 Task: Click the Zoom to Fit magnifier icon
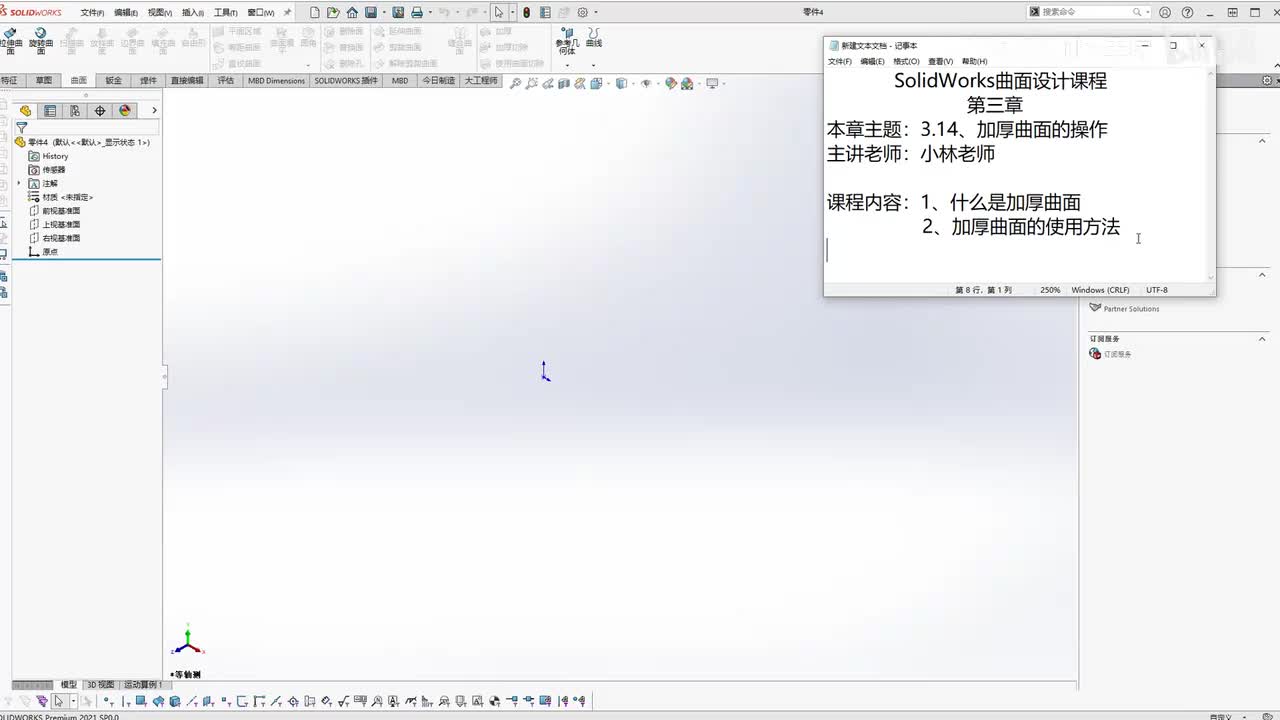(x=516, y=84)
